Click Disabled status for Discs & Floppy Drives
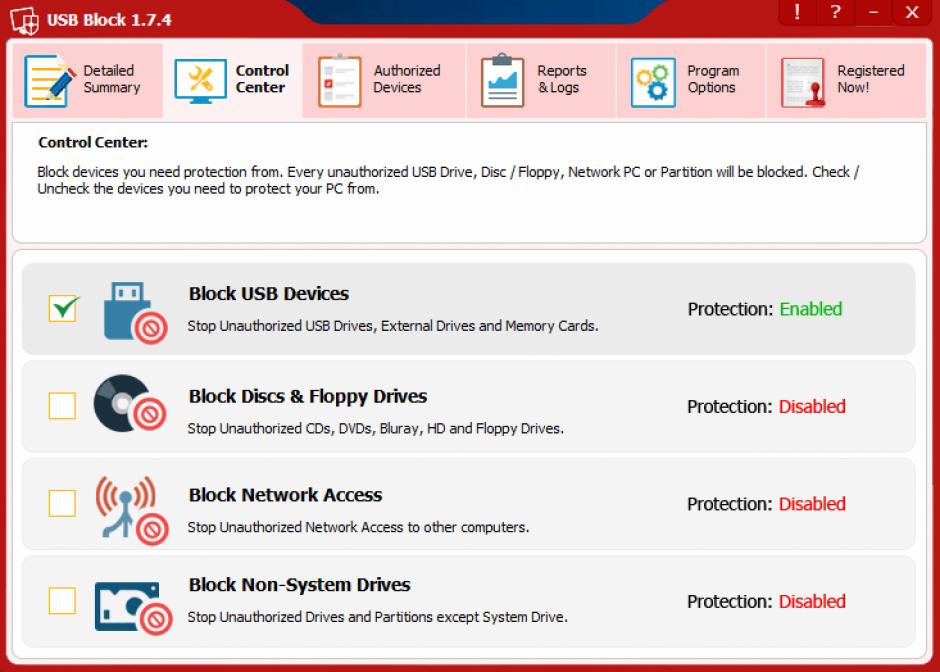 click(x=812, y=407)
